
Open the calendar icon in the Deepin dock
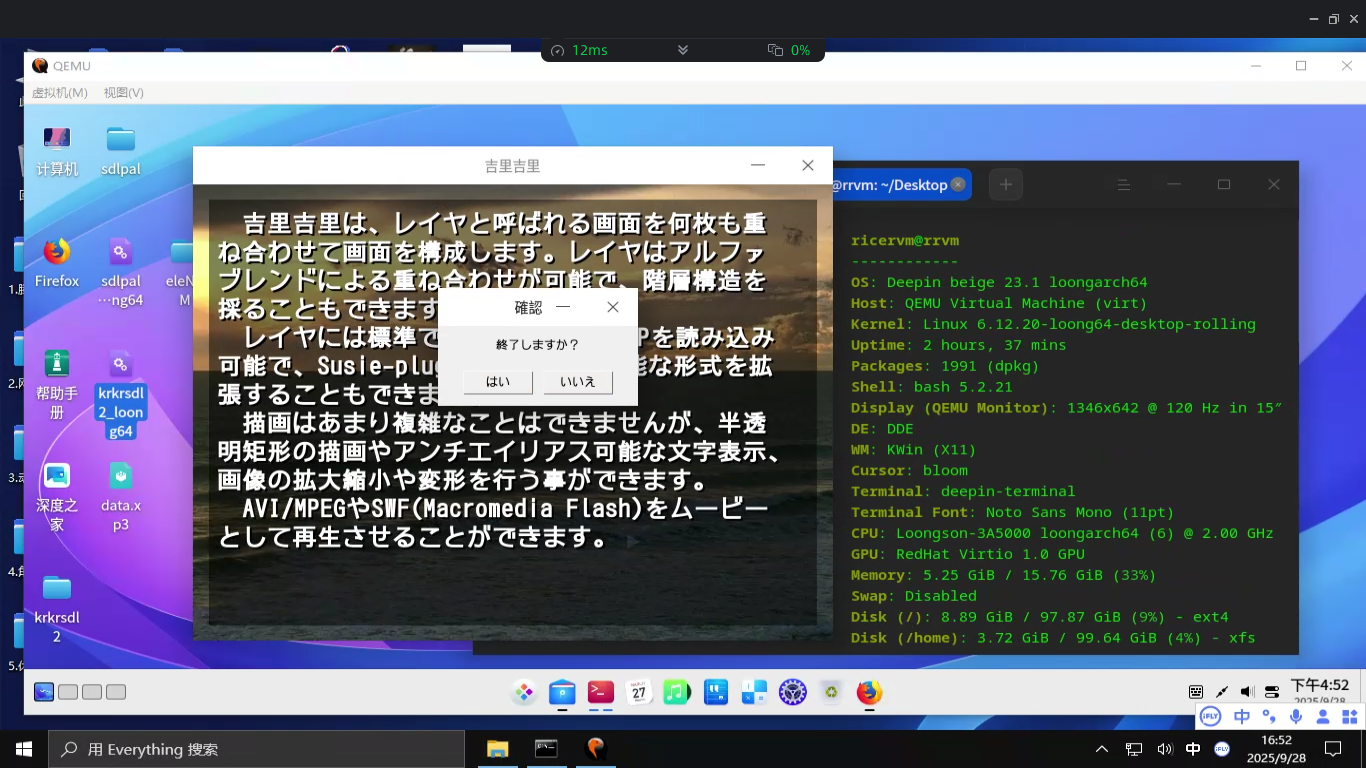pos(639,692)
